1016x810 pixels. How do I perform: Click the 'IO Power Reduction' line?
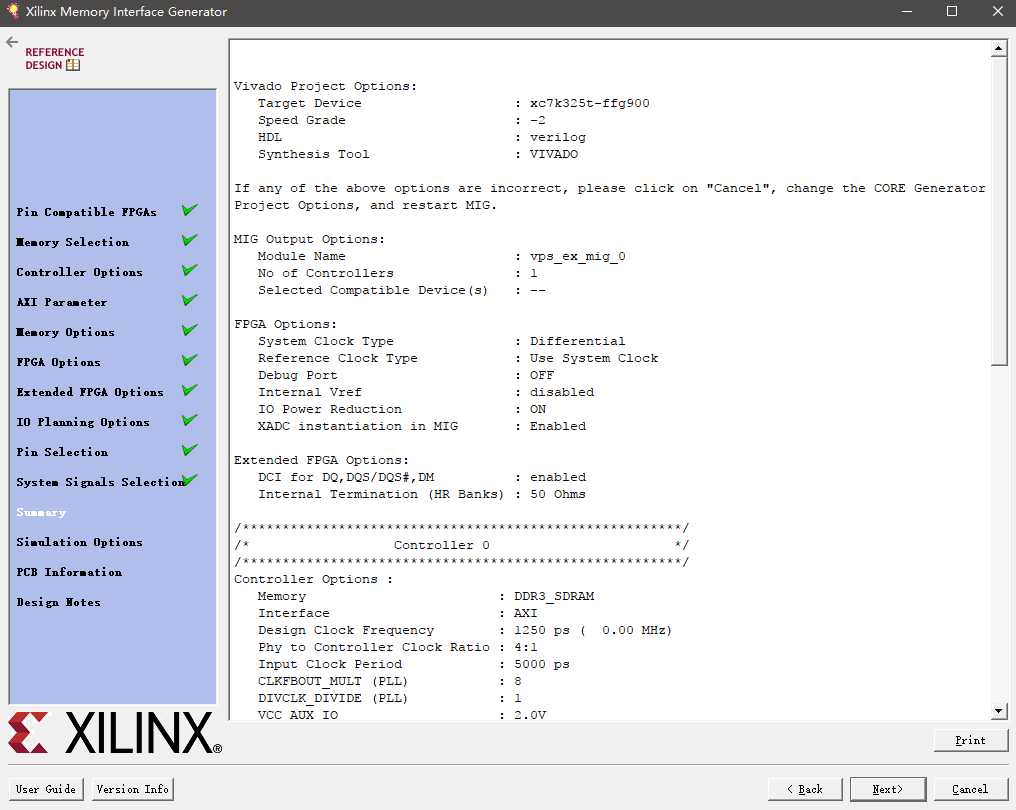(x=402, y=409)
